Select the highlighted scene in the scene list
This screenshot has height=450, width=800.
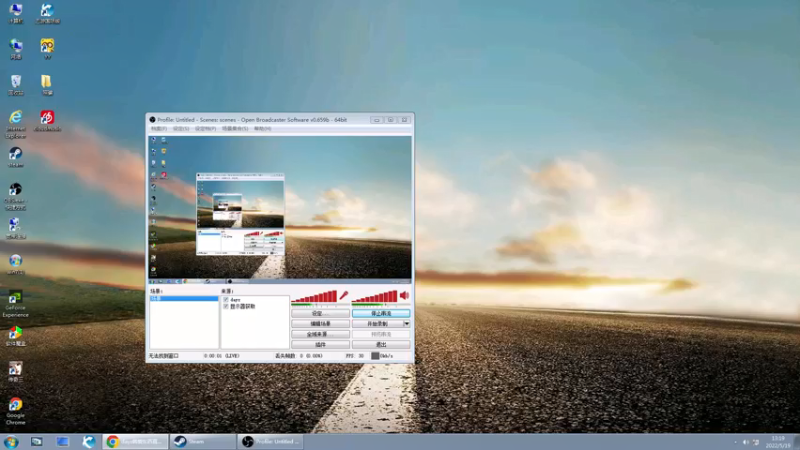[x=184, y=298]
